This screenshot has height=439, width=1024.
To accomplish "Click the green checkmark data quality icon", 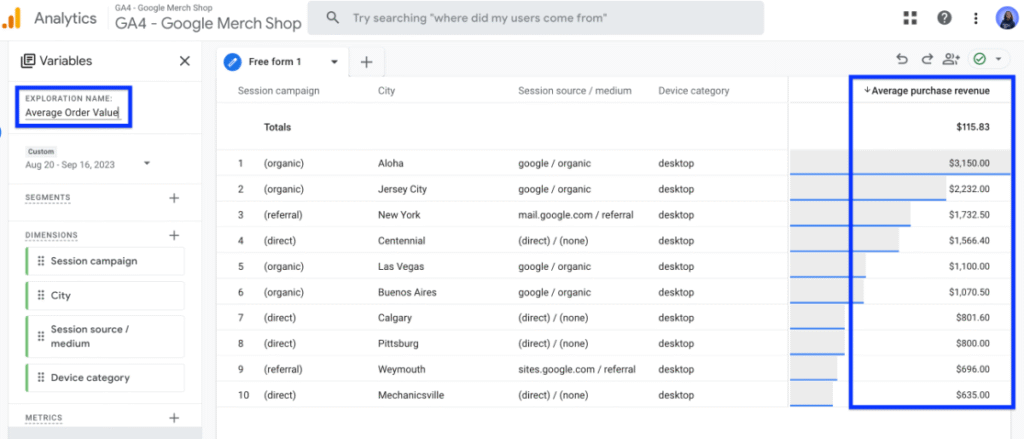I will click(x=979, y=59).
